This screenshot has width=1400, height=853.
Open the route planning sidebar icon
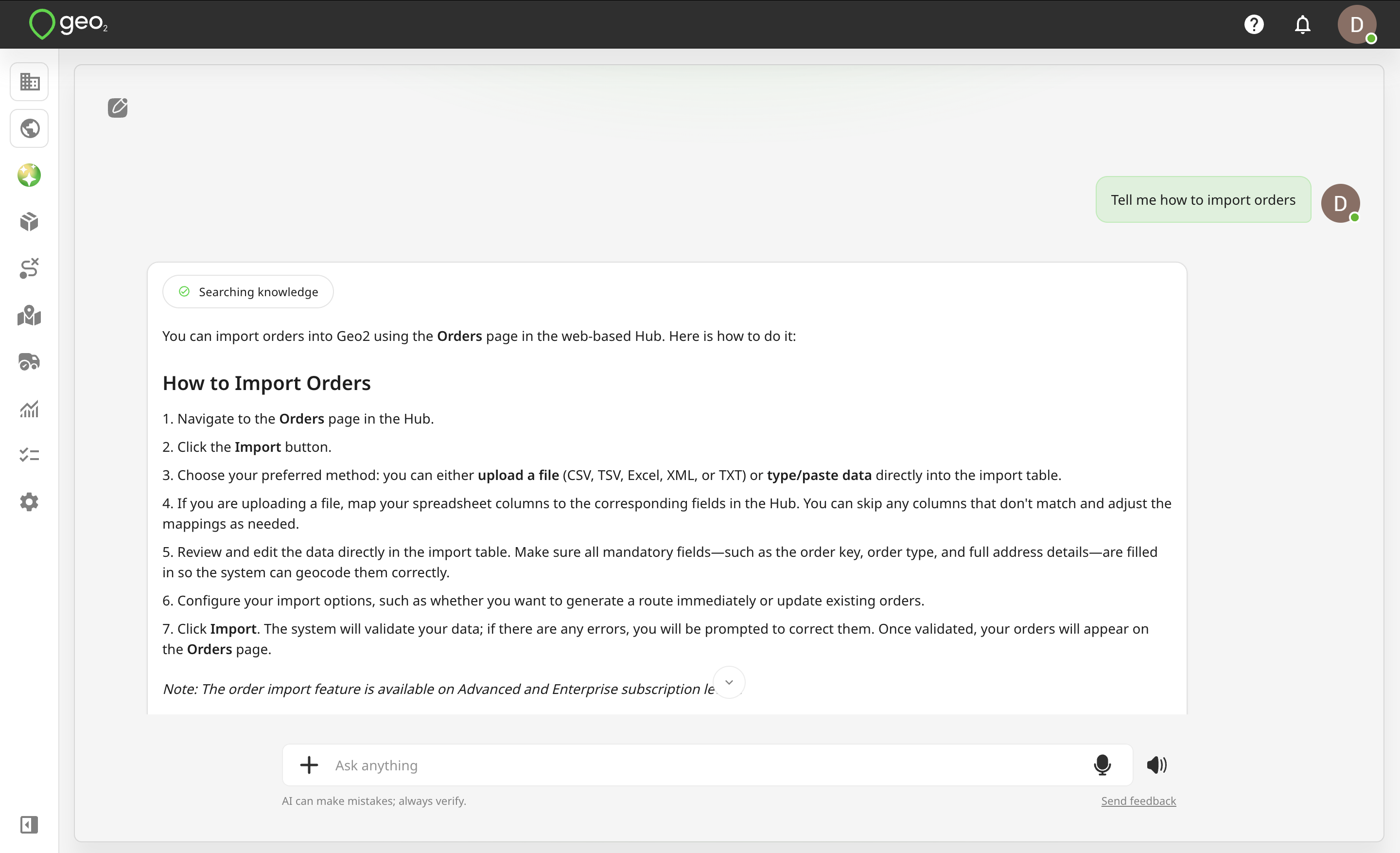pos(29,268)
